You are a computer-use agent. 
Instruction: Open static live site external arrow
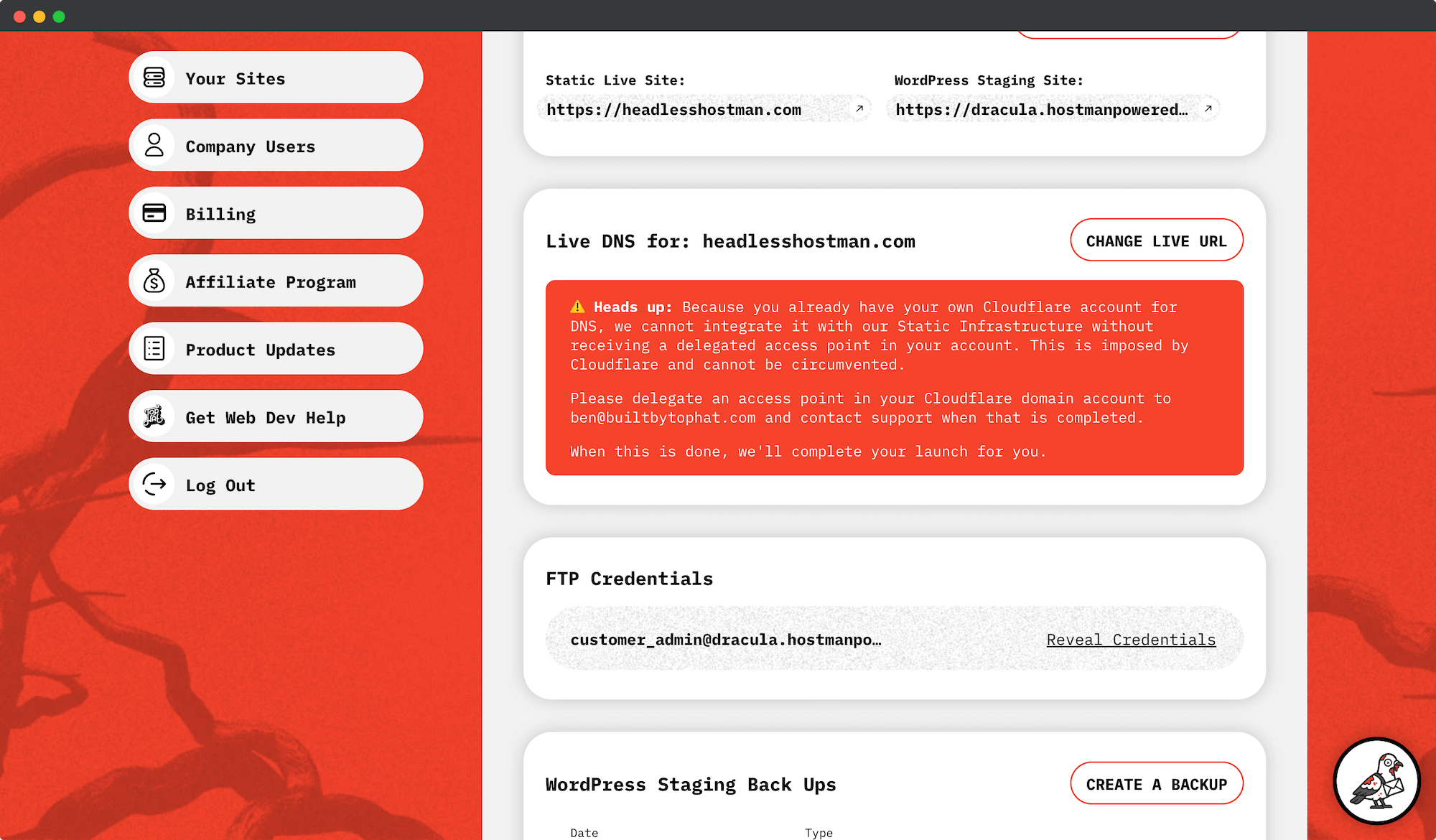click(x=859, y=109)
